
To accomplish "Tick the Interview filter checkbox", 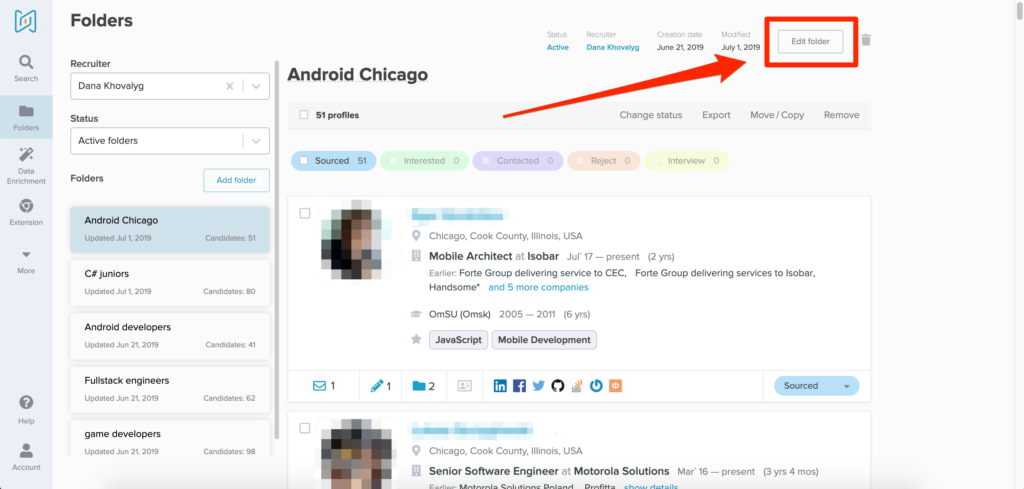I will [x=657, y=161].
